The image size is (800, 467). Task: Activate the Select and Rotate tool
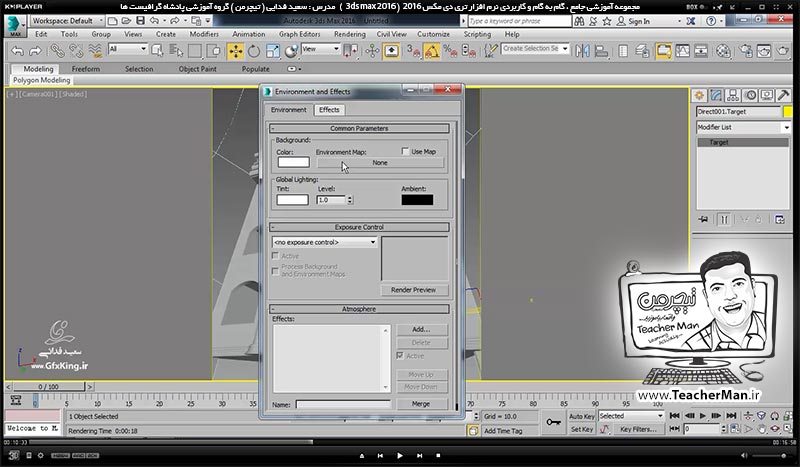coord(254,51)
